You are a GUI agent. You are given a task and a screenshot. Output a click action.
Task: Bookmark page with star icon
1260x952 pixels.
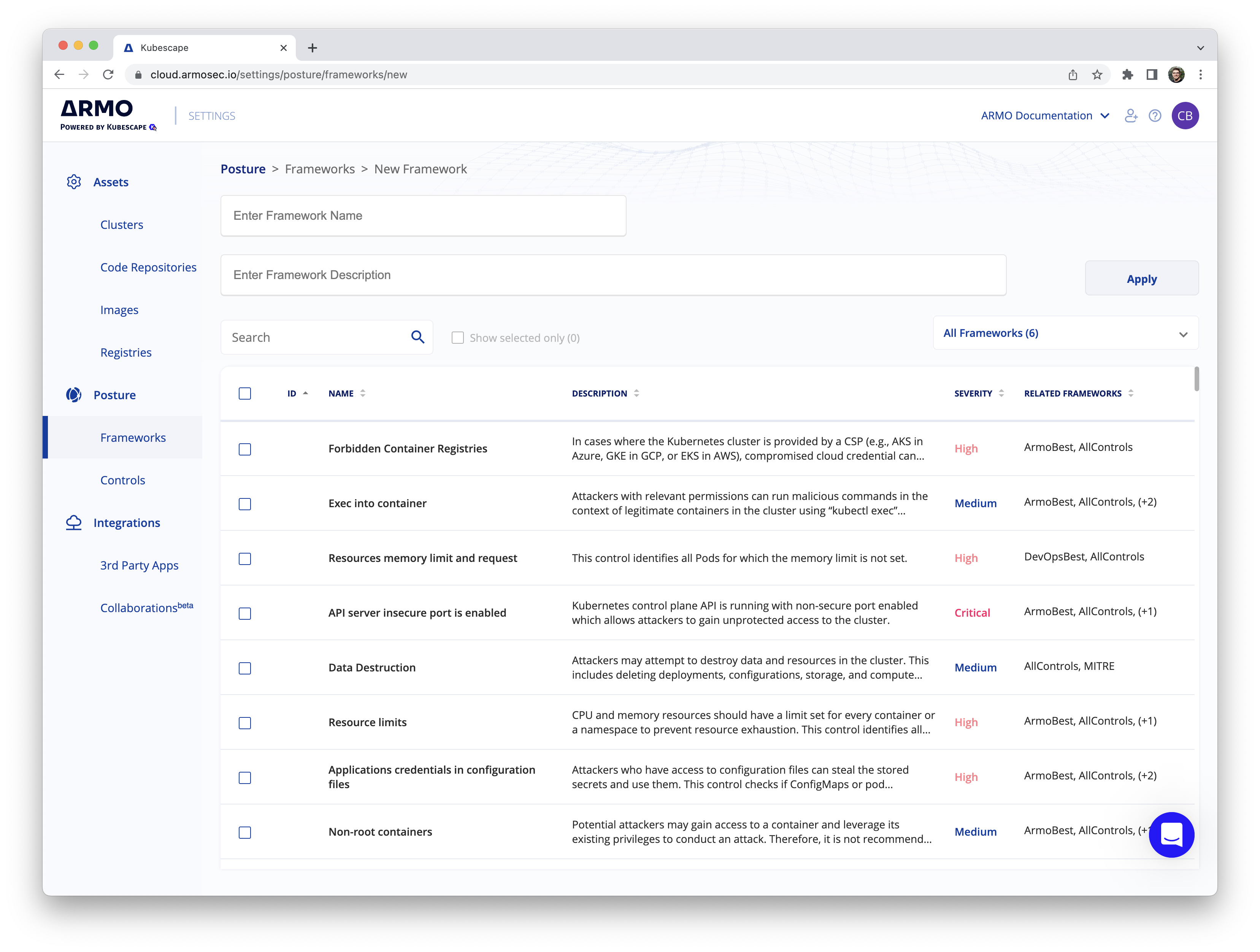point(1097,75)
